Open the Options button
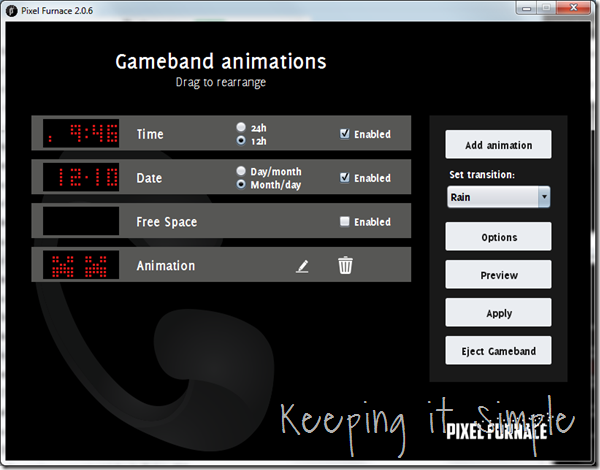The height and width of the screenshot is (470, 600). [x=498, y=237]
